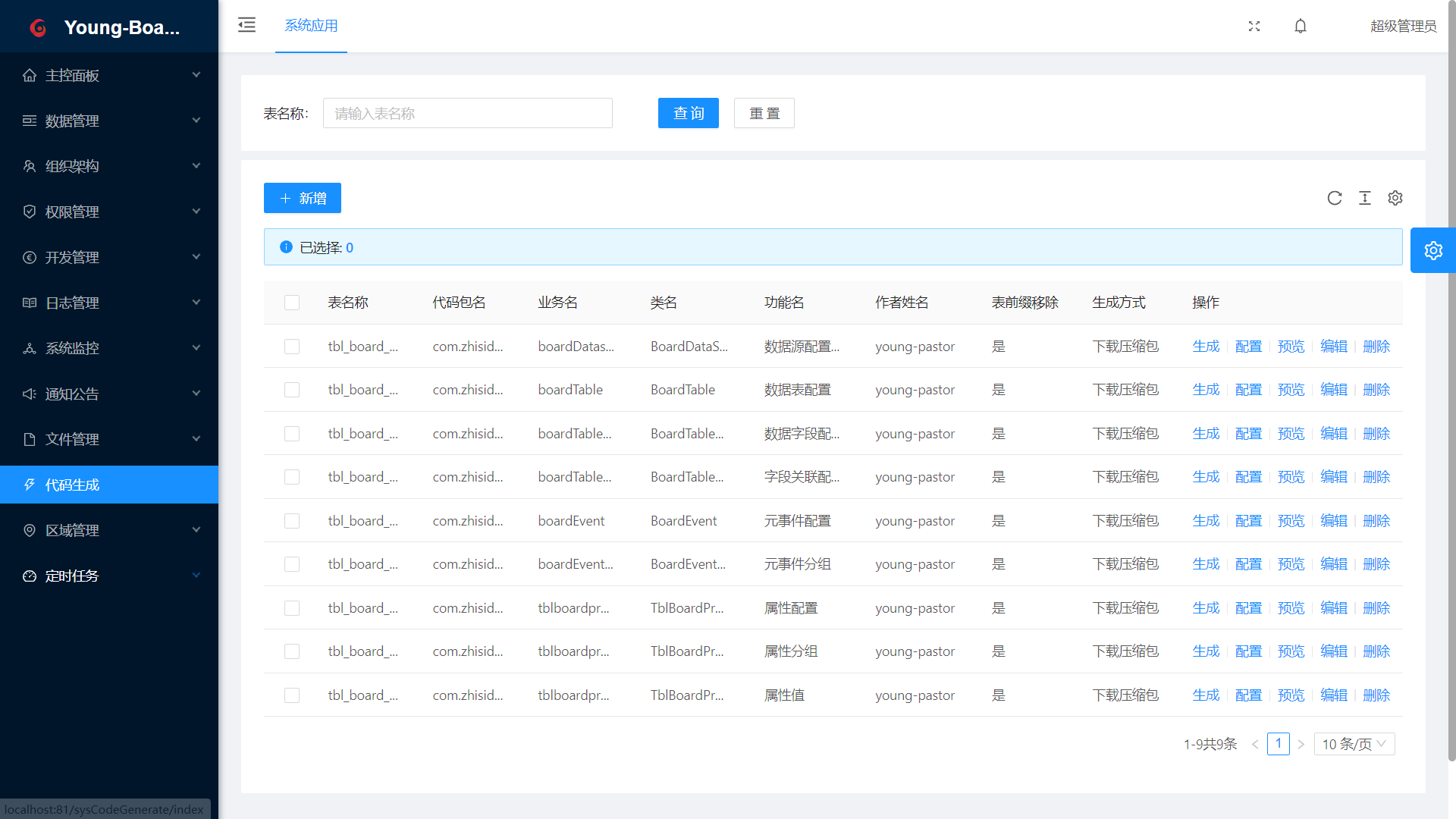Open the 10 条/页 page size dropdown

coord(1354,744)
